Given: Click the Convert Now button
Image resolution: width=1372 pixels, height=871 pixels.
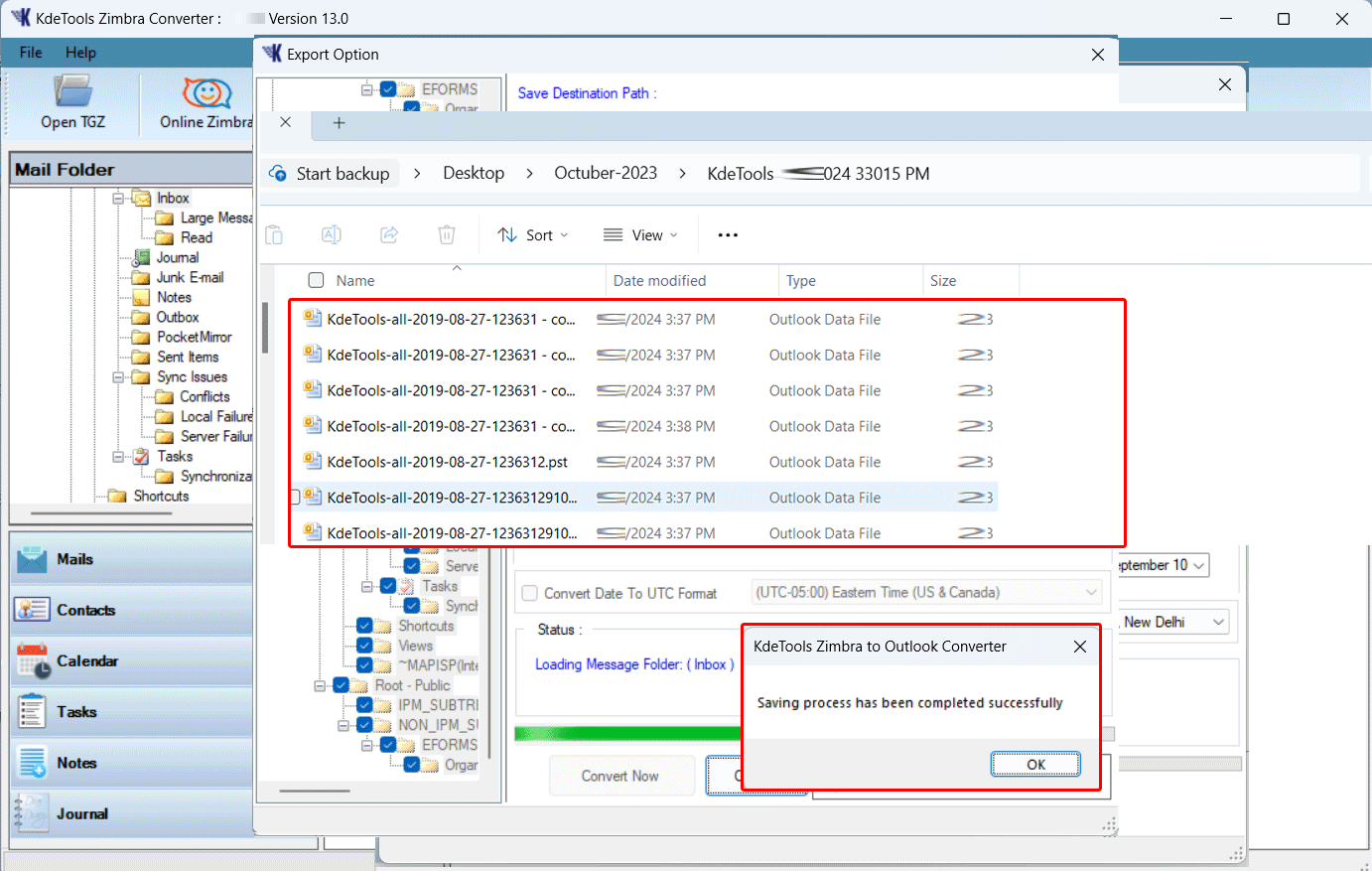Looking at the screenshot, I should tap(621, 775).
